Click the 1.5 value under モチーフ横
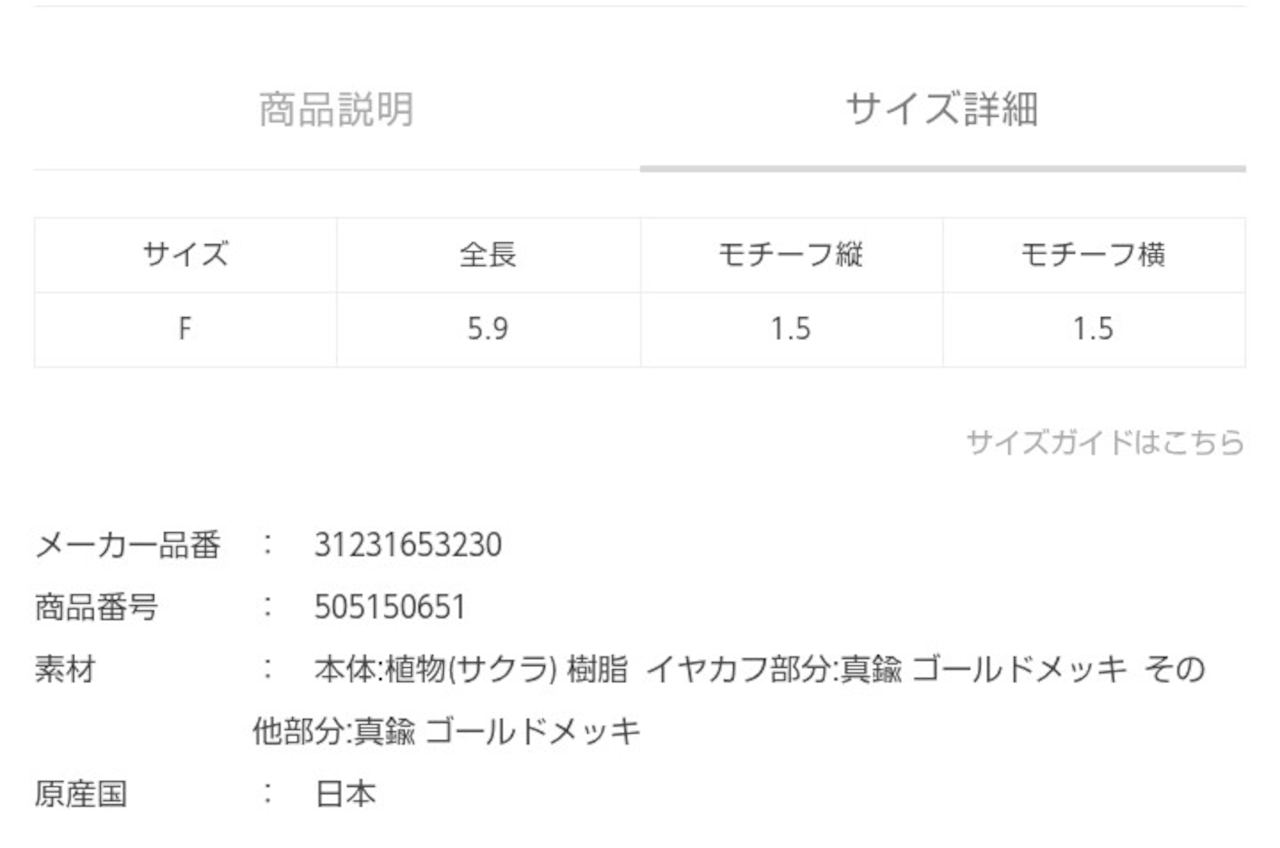 1093,330
